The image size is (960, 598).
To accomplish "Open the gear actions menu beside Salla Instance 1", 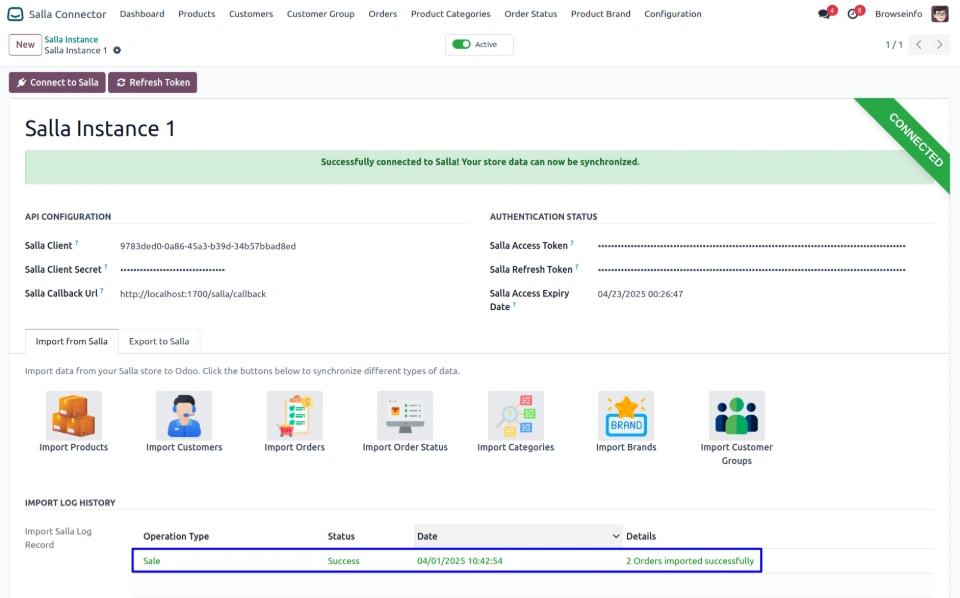I will pos(117,51).
